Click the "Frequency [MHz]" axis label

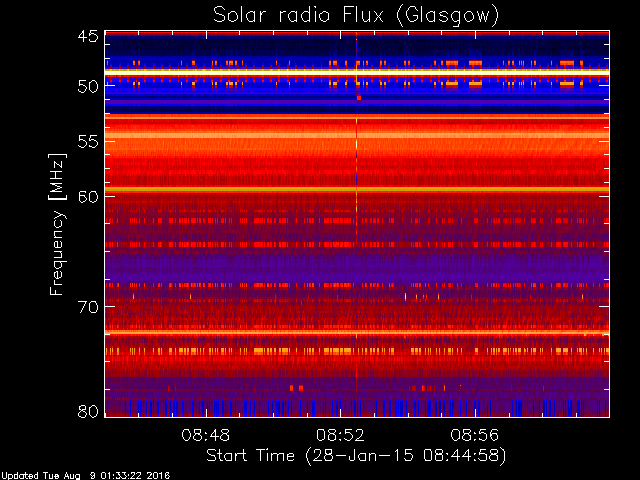(57, 224)
